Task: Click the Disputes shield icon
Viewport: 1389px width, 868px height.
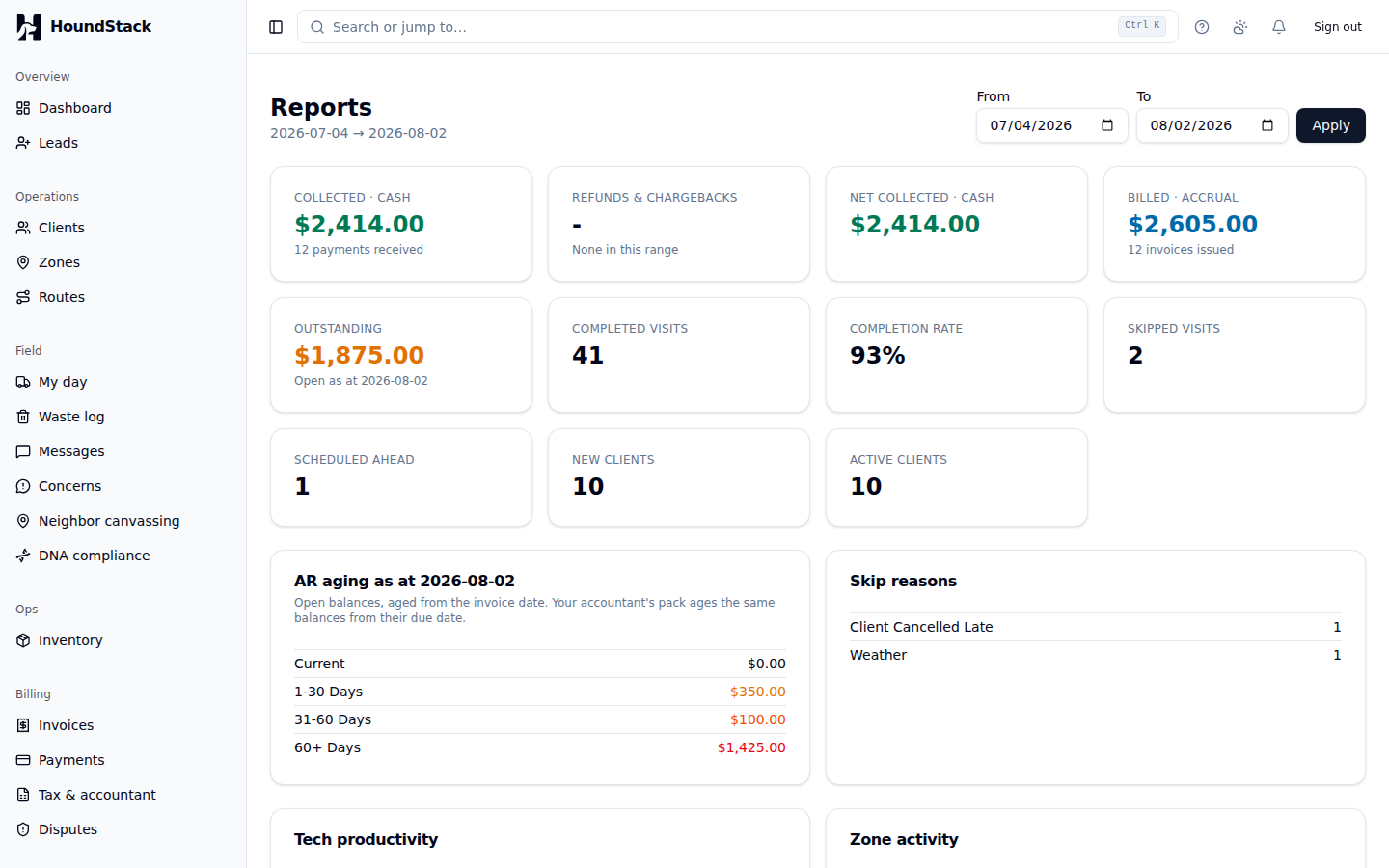Action: [x=23, y=829]
